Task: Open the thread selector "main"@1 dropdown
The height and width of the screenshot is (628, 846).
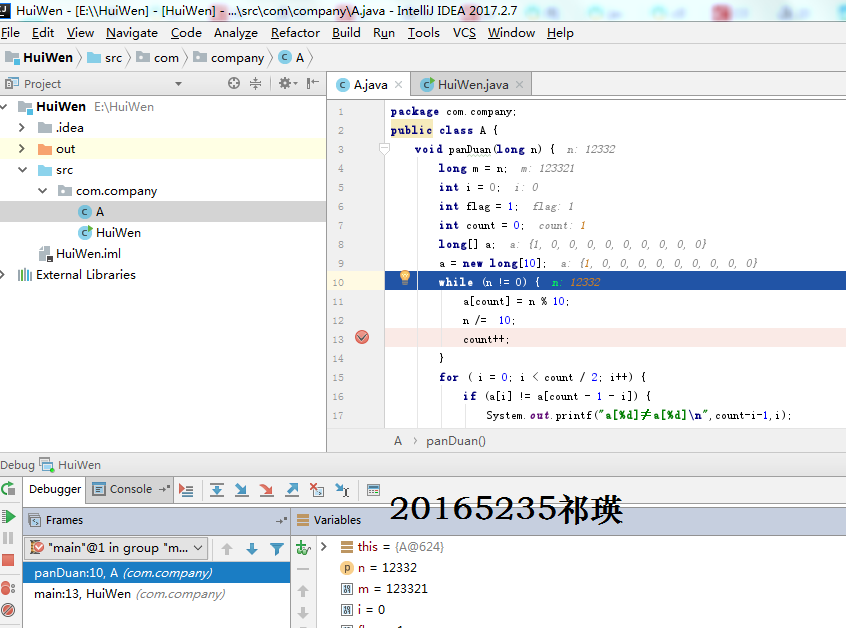Action: [117, 548]
